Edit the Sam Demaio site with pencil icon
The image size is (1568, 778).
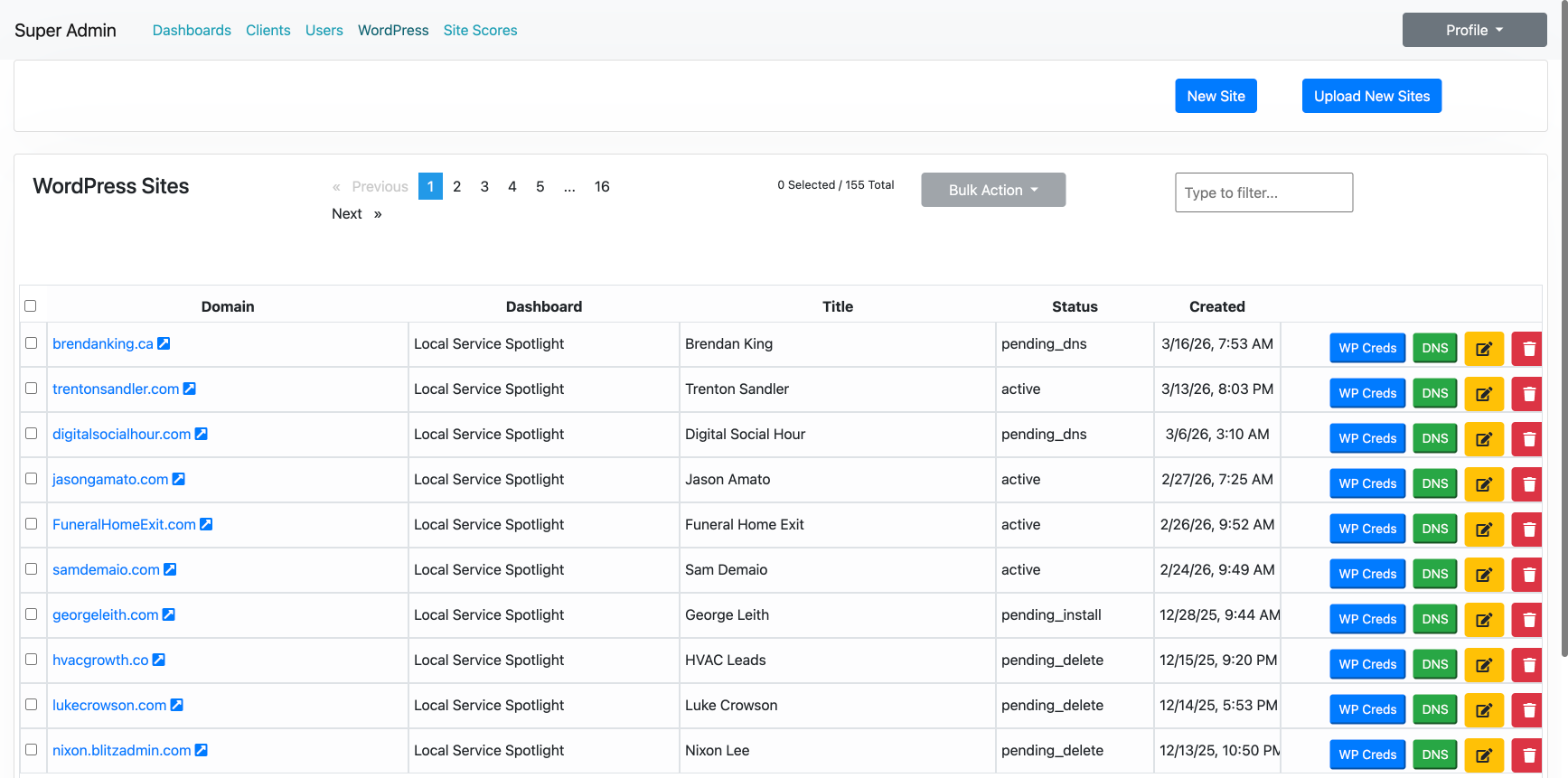click(1484, 574)
